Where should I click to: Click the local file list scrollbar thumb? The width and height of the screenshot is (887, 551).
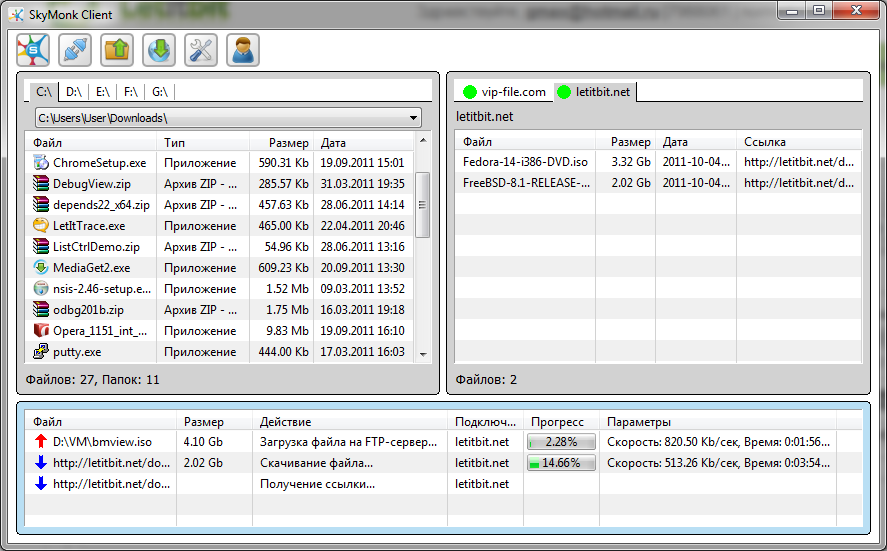pyautogui.click(x=422, y=205)
